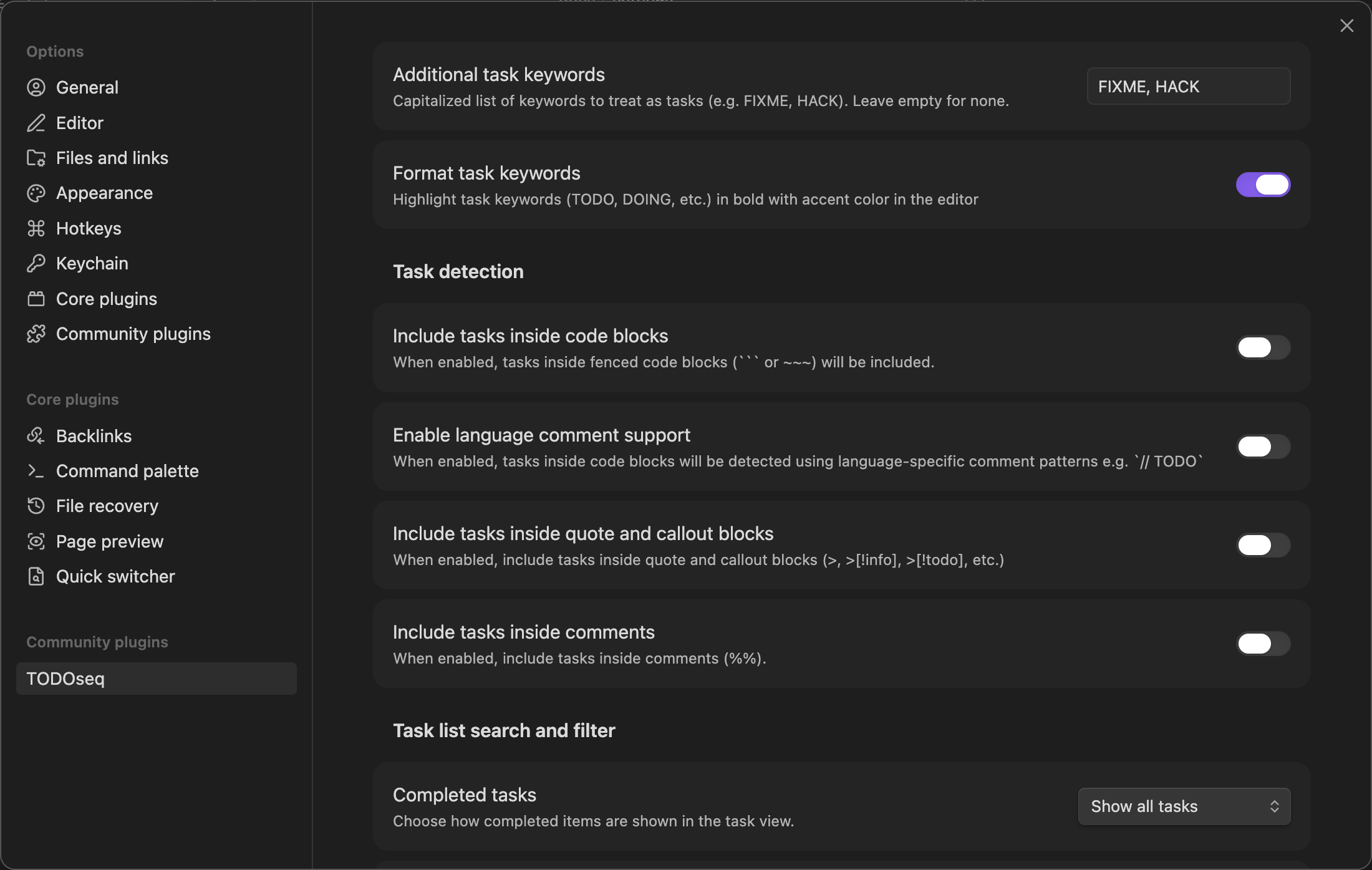Screen dimensions: 1372x870
Task: Open Files and links settings icon
Action: (x=36, y=158)
